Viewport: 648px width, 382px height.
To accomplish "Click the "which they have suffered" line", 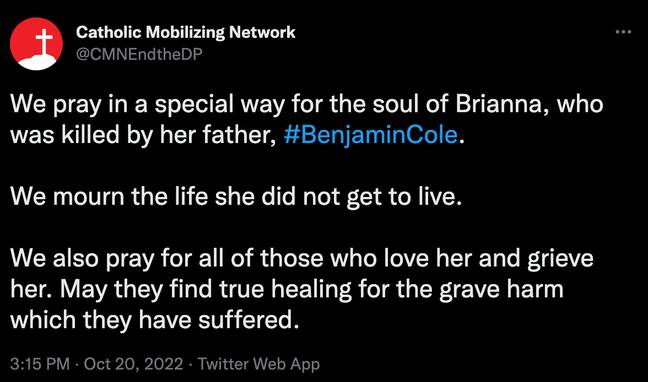I will pyautogui.click(x=154, y=320).
